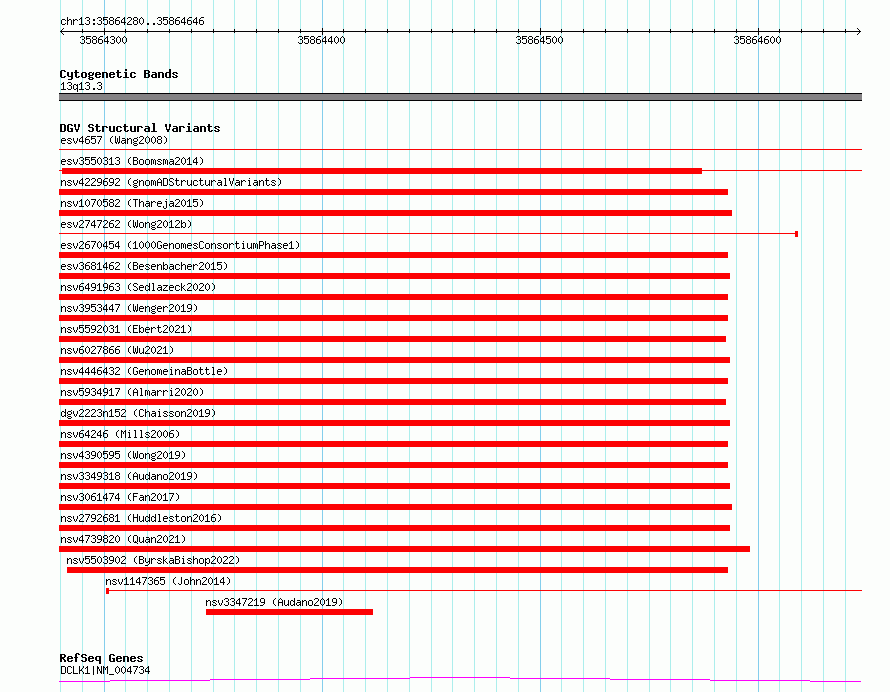Open nsv4739820 (Quan2021) variant label
Image resolution: width=890 pixels, height=692 pixels.
(123, 539)
